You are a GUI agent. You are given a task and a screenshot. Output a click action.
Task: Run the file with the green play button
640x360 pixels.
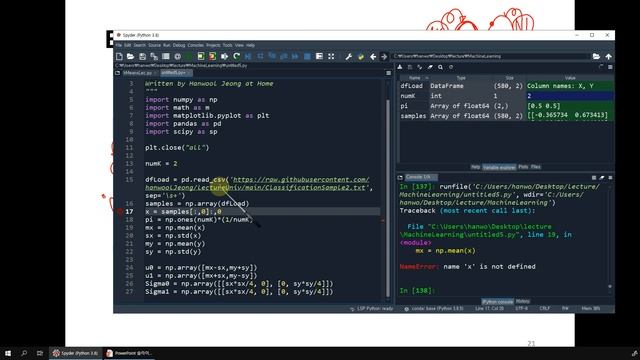coord(189,56)
